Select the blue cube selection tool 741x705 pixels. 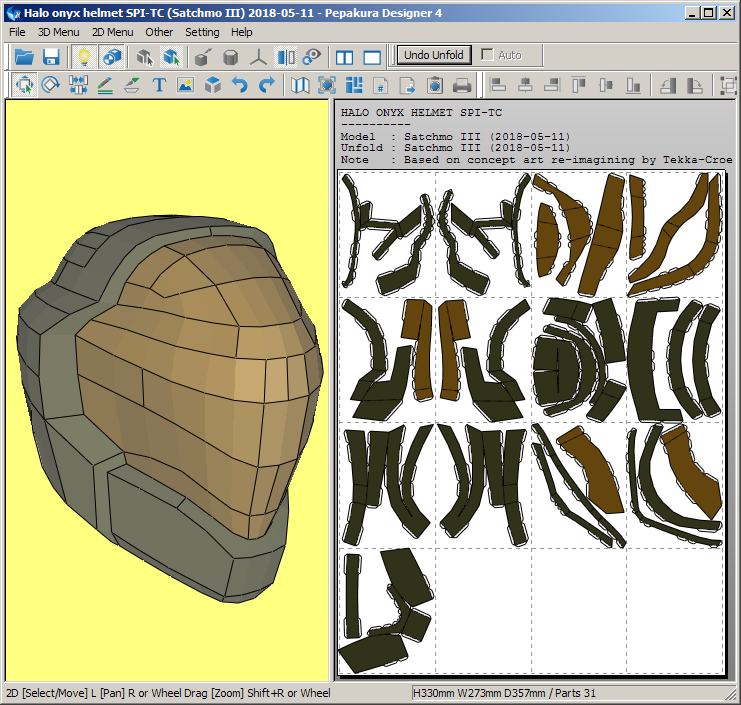pos(172,57)
